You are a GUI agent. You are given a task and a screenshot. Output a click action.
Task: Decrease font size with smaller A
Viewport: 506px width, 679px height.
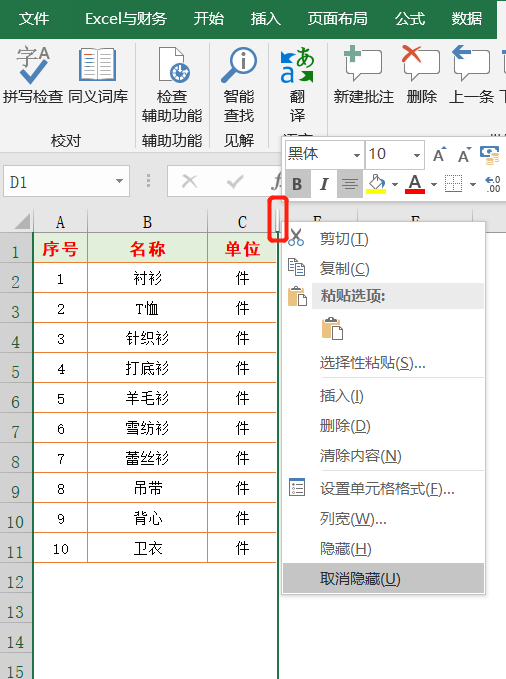464,154
